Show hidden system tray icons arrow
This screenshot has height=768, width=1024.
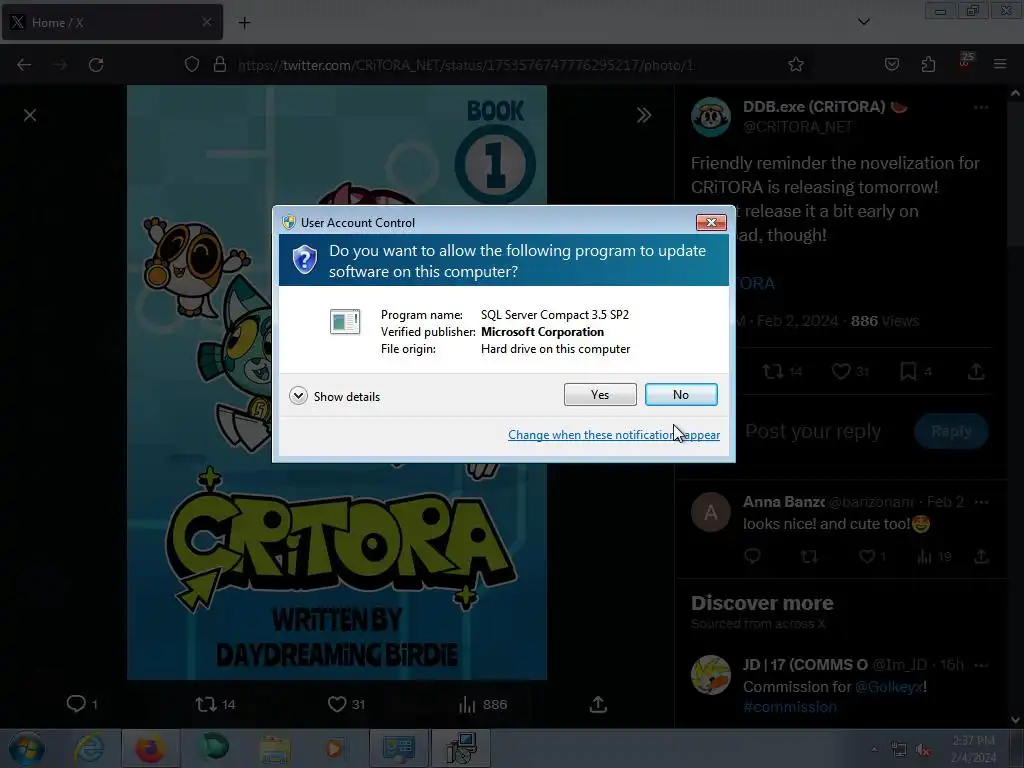(874, 749)
